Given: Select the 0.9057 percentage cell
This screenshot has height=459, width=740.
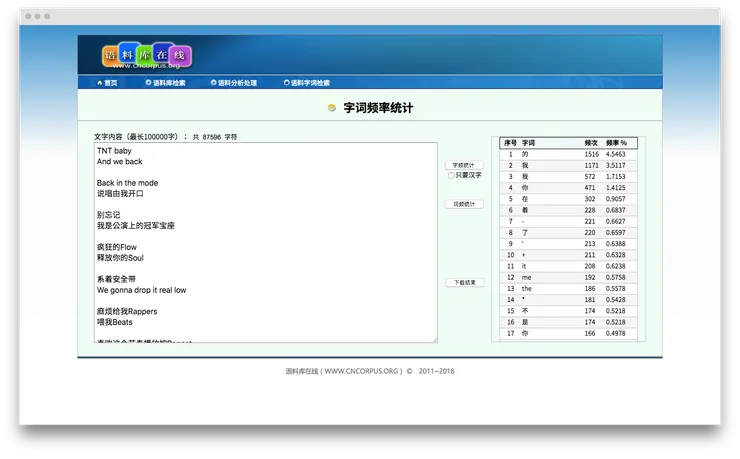Looking at the screenshot, I should pos(615,199).
